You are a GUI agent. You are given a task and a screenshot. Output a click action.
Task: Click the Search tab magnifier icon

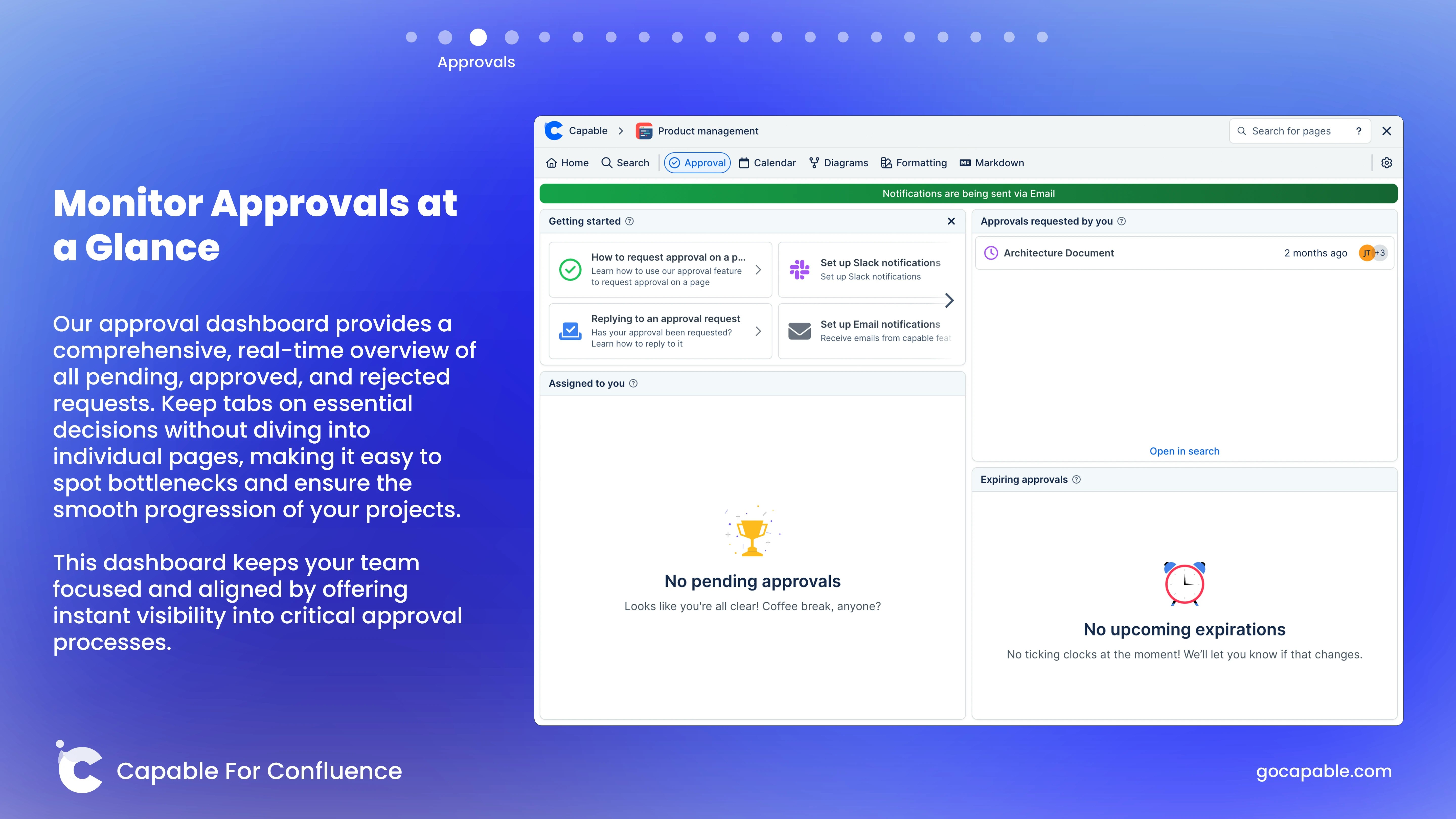607,163
